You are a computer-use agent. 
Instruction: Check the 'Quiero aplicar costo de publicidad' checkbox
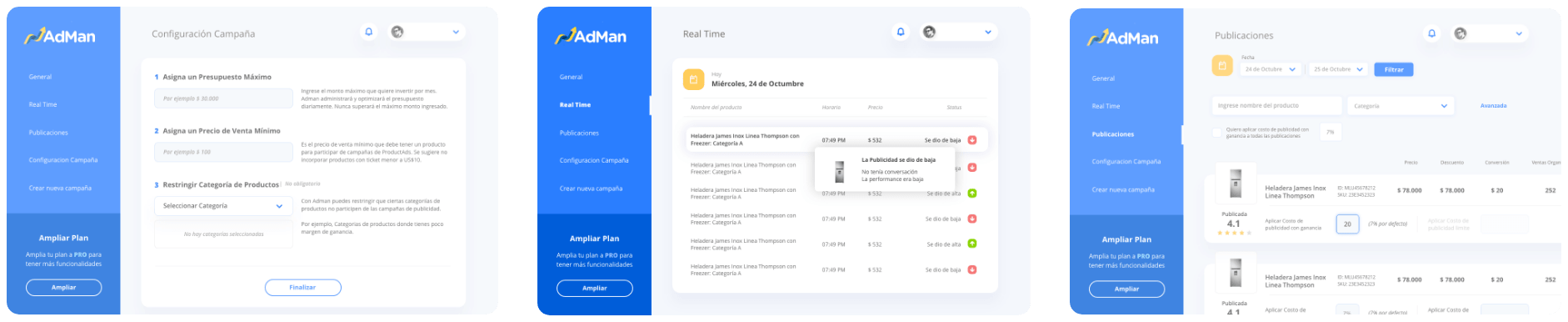[1216, 132]
